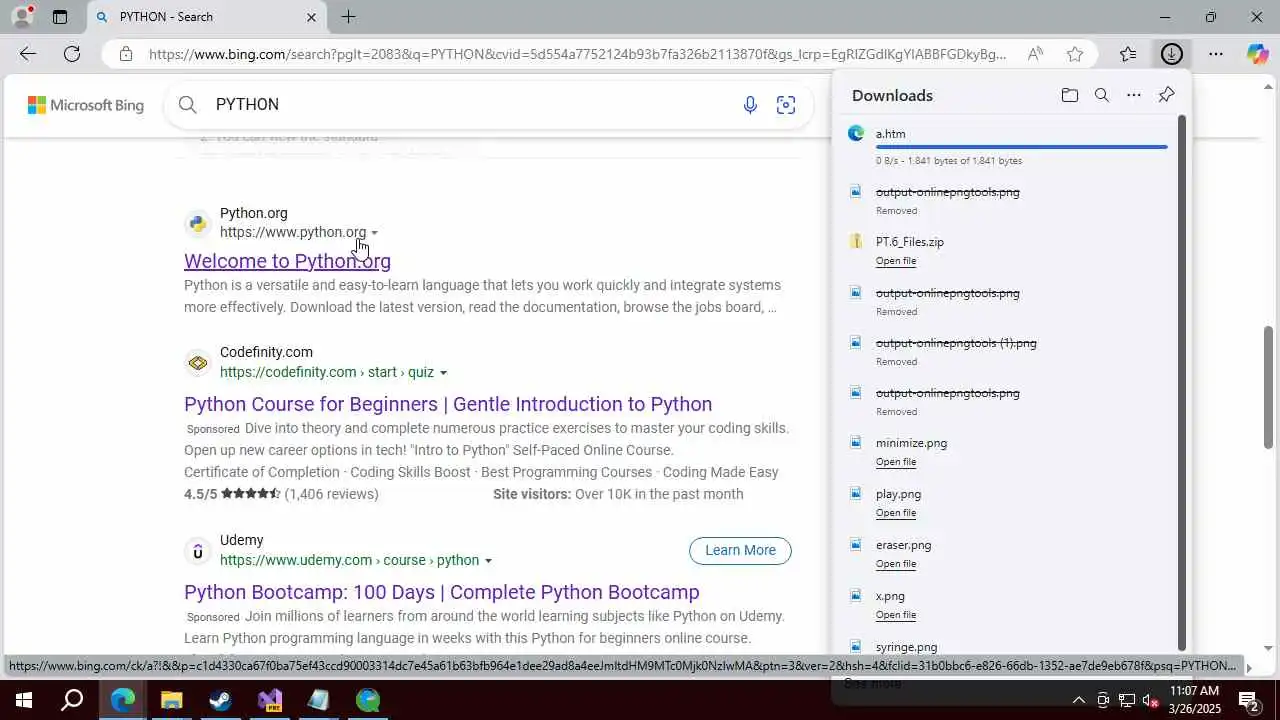The image size is (1280, 720).
Task: Open the Favorites list icon
Action: tap(1128, 54)
